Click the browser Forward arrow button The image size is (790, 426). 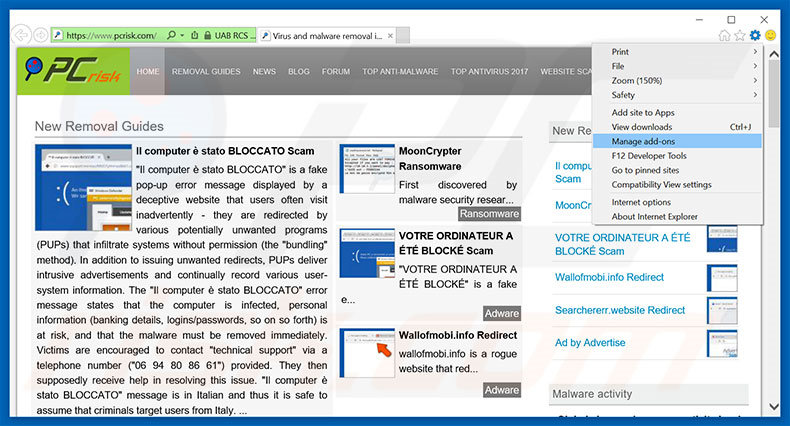point(41,35)
